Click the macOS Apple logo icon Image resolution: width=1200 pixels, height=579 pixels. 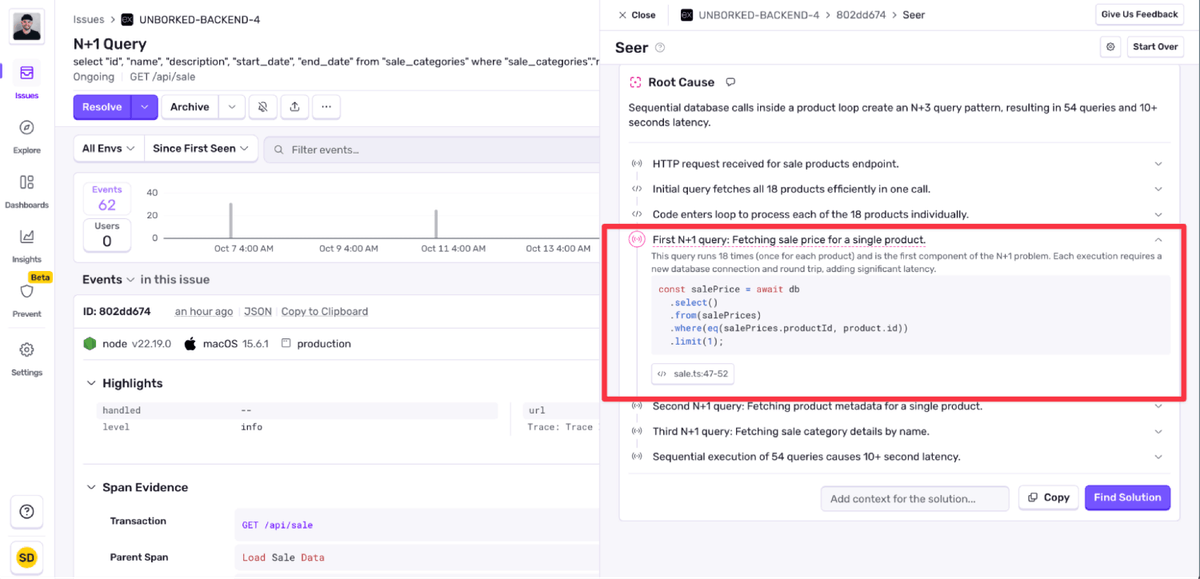(190, 343)
